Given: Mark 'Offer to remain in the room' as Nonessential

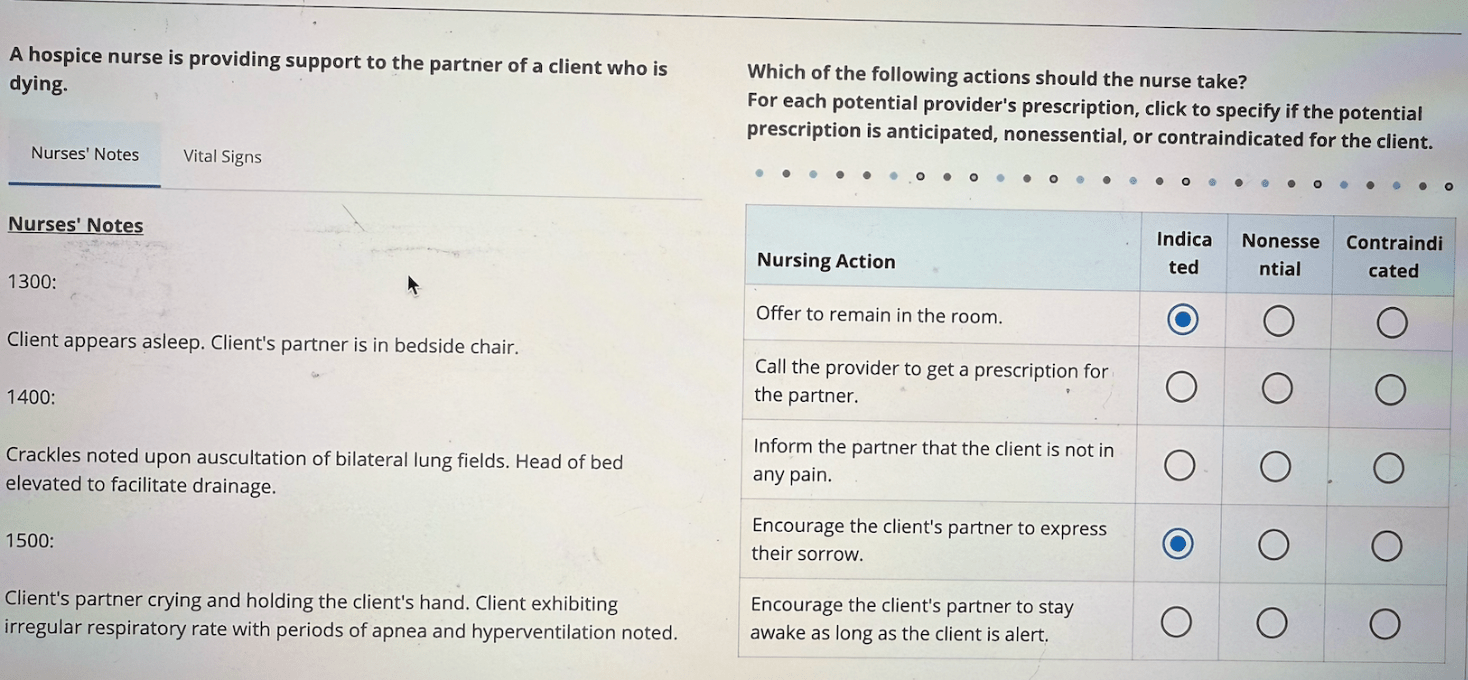Looking at the screenshot, I should click(1278, 322).
